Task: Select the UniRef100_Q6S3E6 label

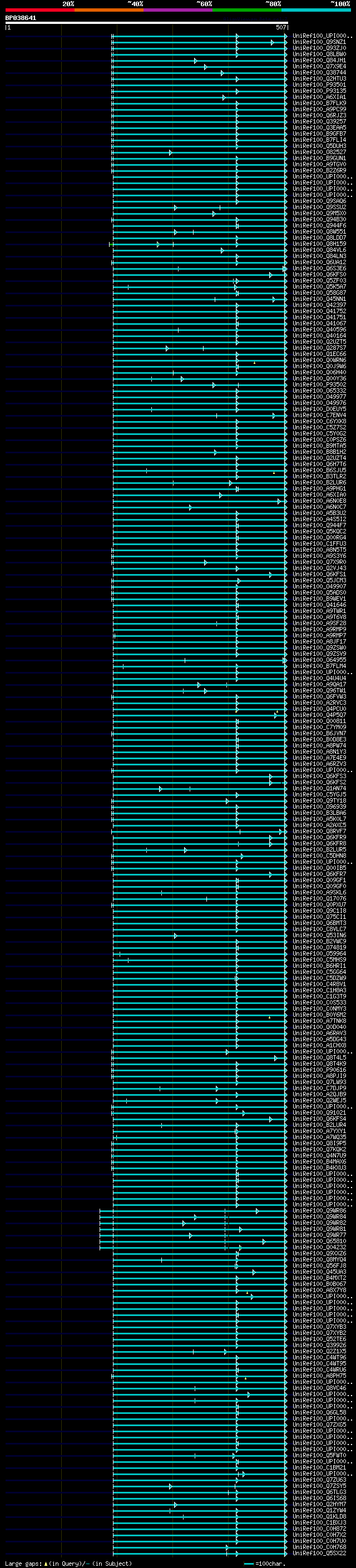Action: click(x=319, y=269)
